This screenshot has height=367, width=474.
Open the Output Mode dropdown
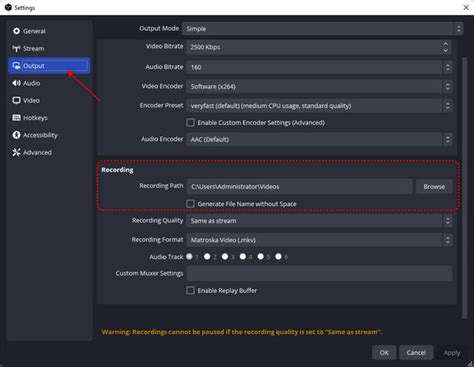[x=322, y=29]
